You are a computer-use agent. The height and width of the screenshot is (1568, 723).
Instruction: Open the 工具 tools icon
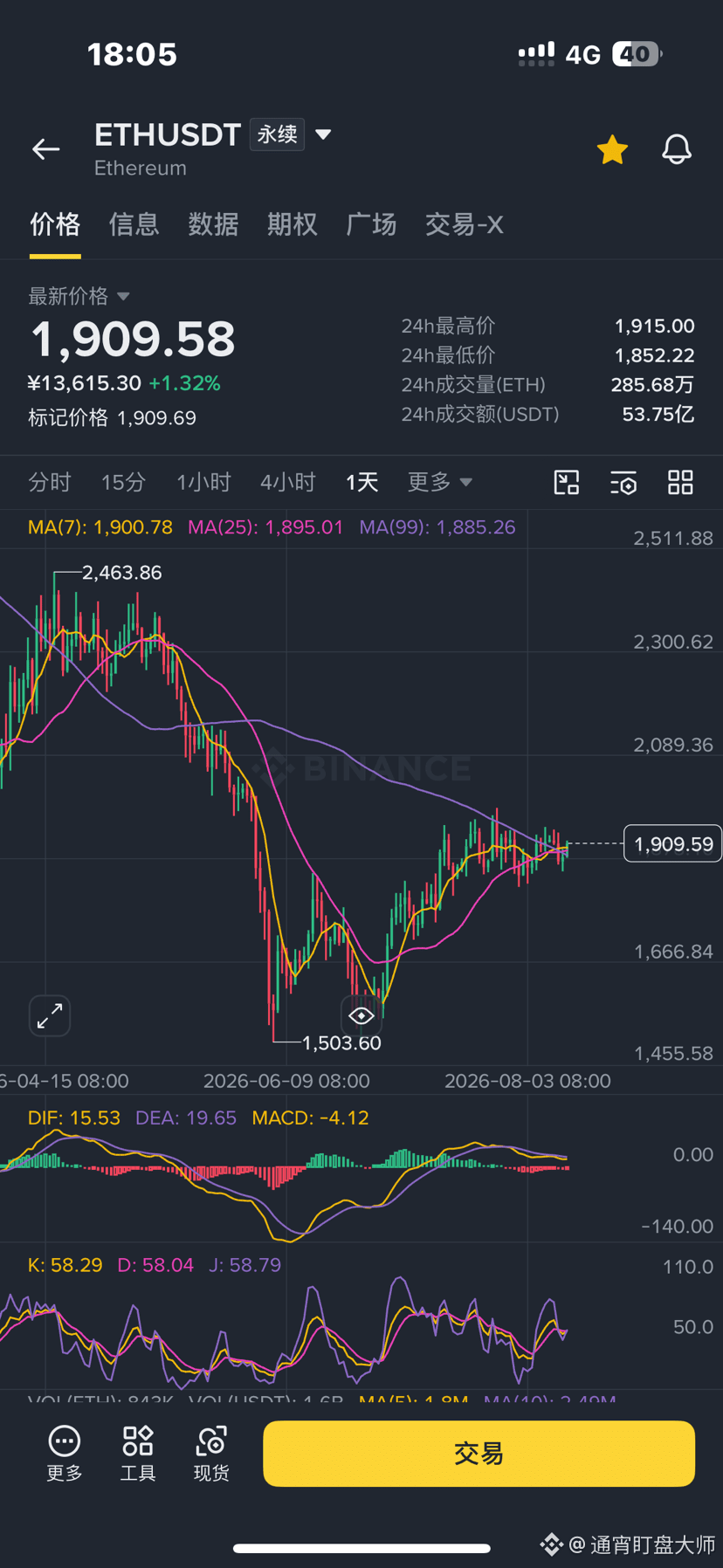[x=138, y=1453]
